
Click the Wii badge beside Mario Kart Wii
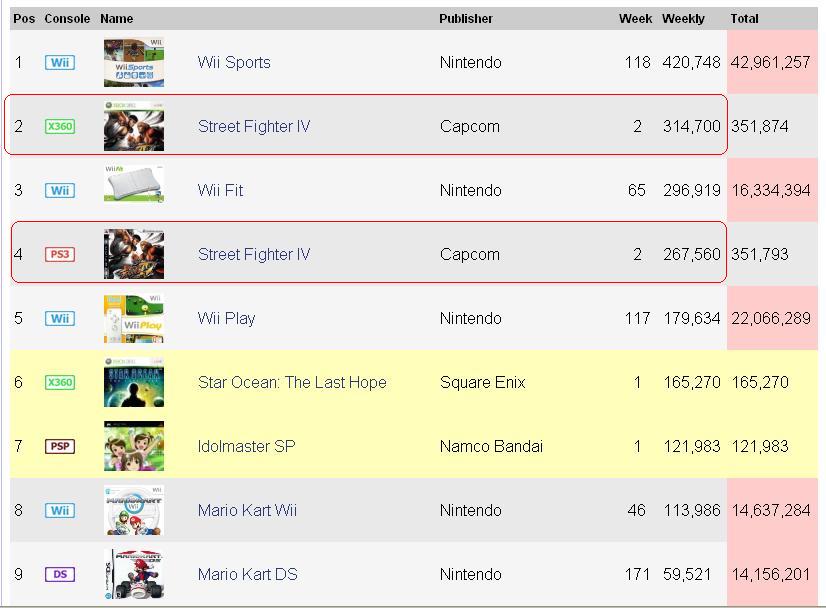pos(60,511)
